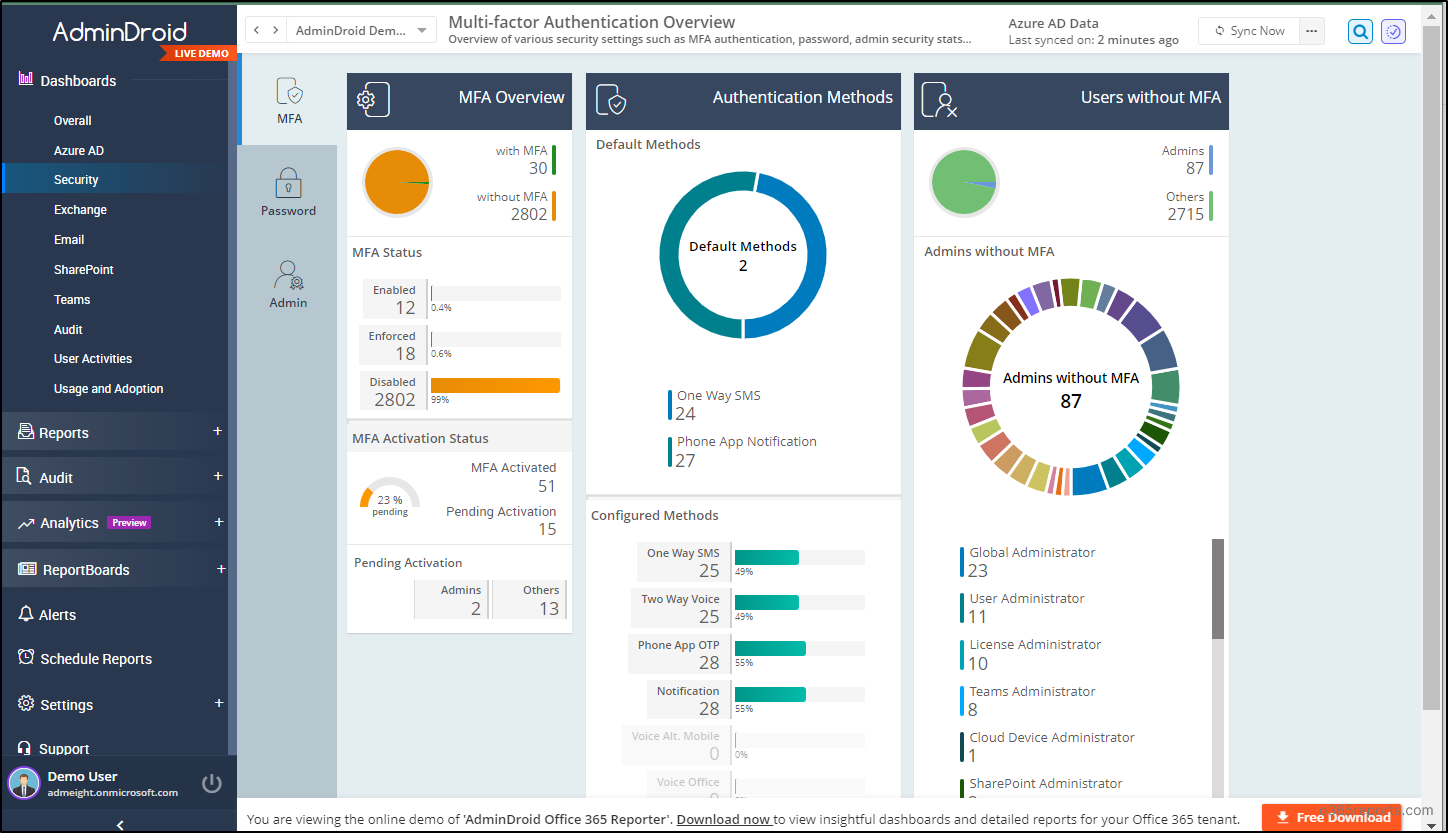Click the Analytics trend icon
This screenshot has width=1448, height=833.
26,523
